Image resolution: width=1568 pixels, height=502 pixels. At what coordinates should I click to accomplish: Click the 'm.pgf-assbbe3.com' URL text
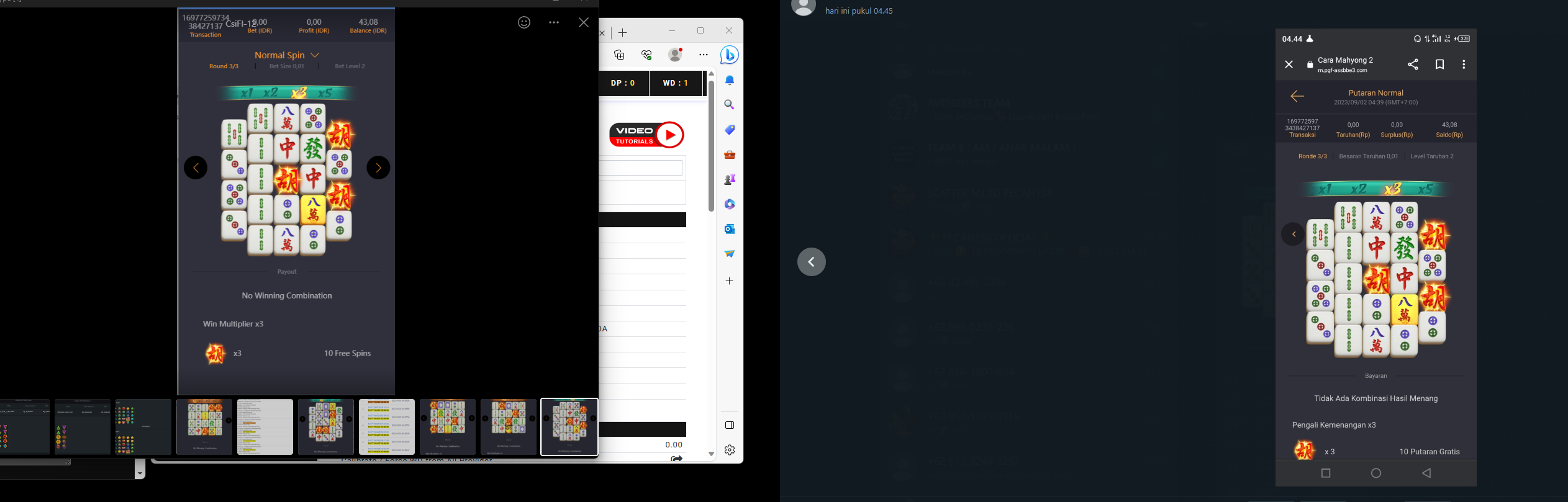1343,71
